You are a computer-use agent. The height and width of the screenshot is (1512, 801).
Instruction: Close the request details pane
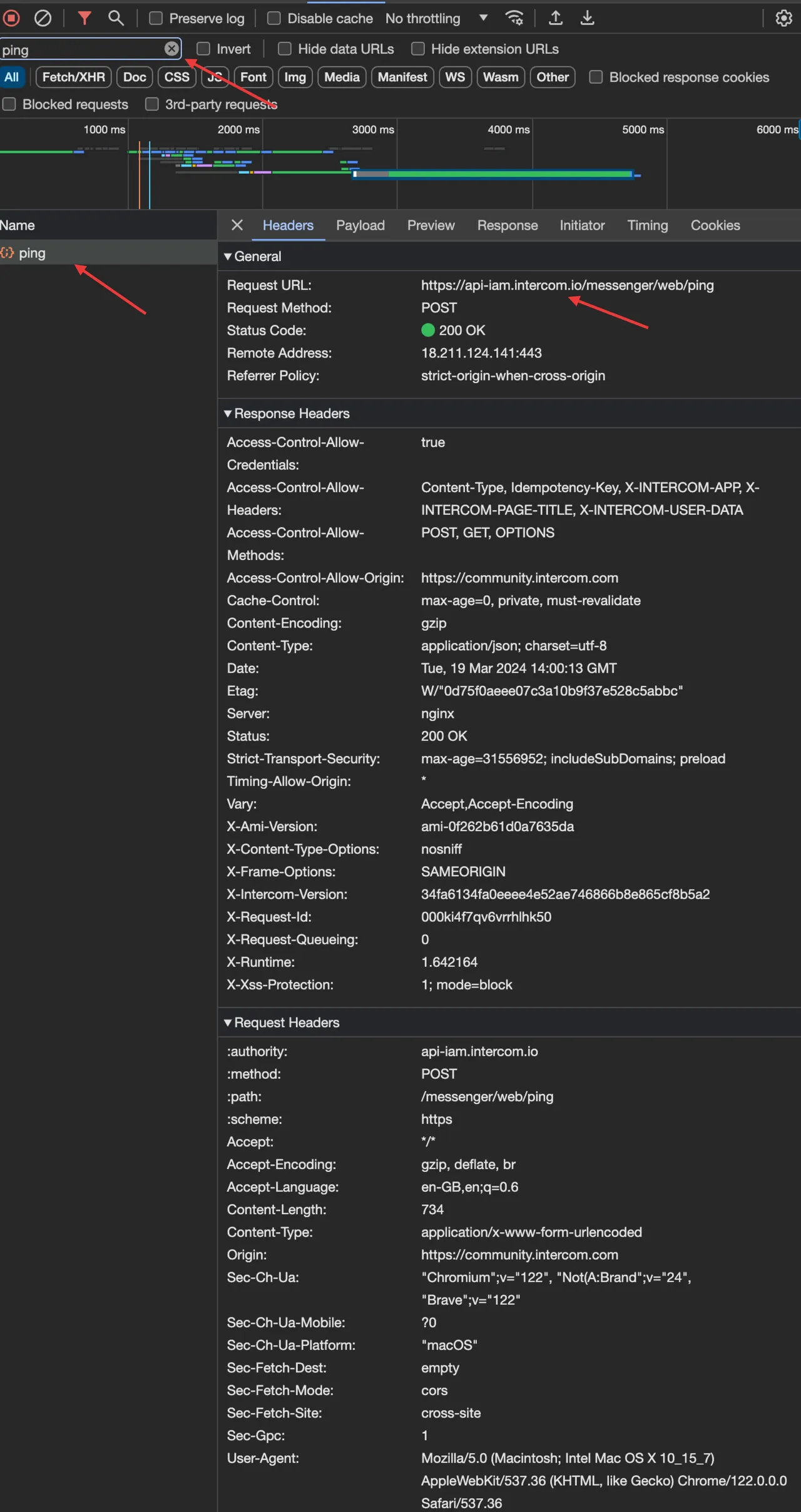coord(237,225)
